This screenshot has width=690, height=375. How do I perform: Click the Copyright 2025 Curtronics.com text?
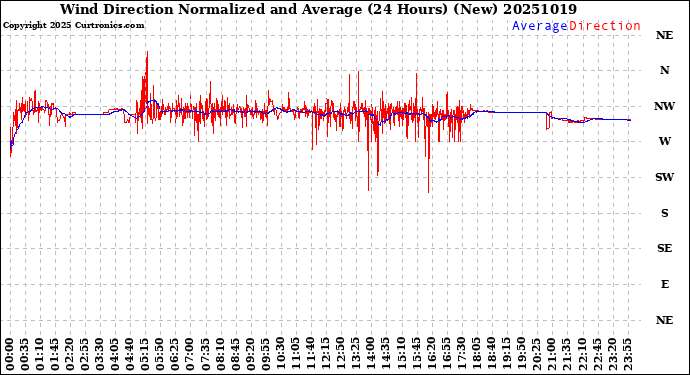(x=73, y=26)
